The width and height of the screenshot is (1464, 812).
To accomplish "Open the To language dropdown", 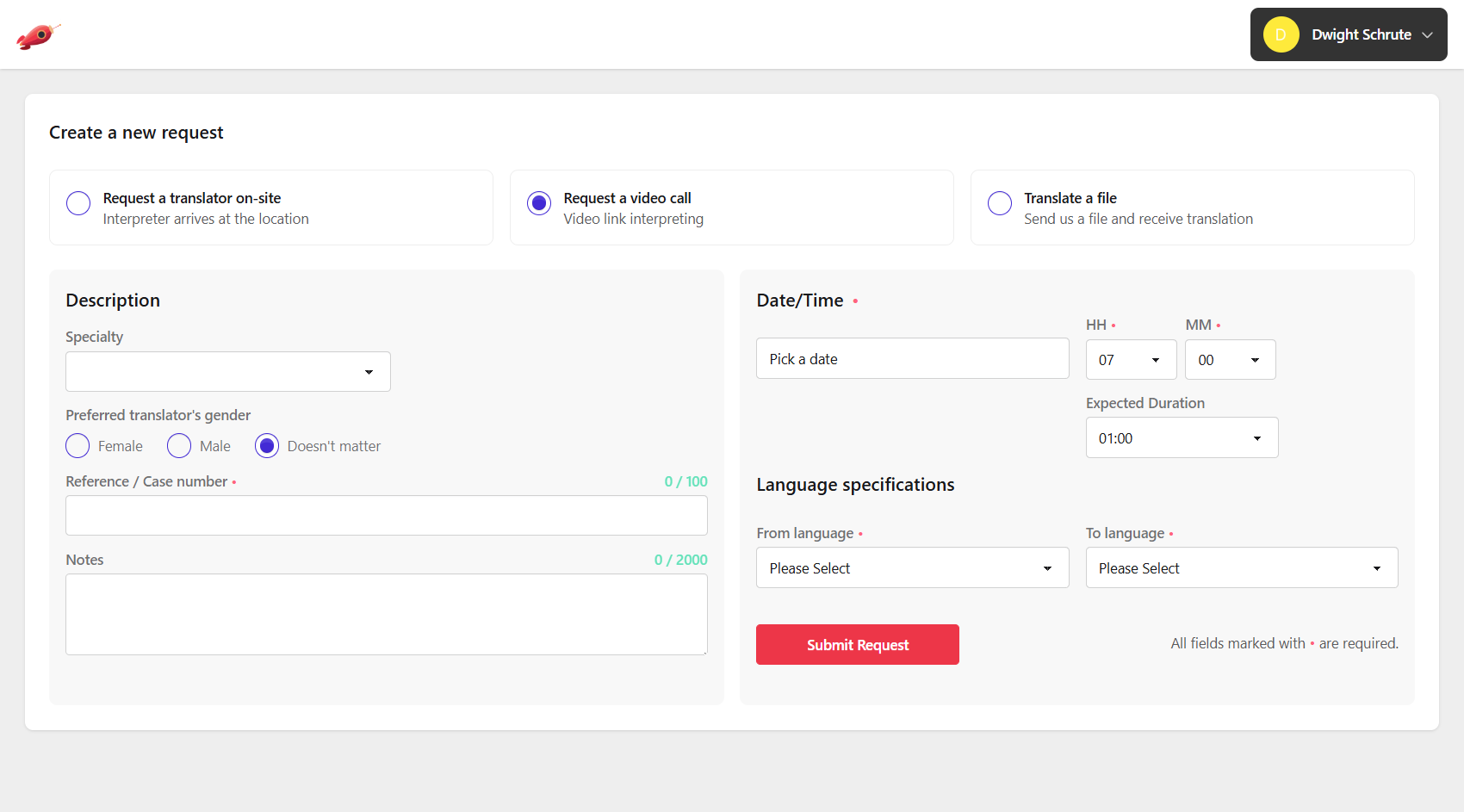I will tap(1242, 567).
